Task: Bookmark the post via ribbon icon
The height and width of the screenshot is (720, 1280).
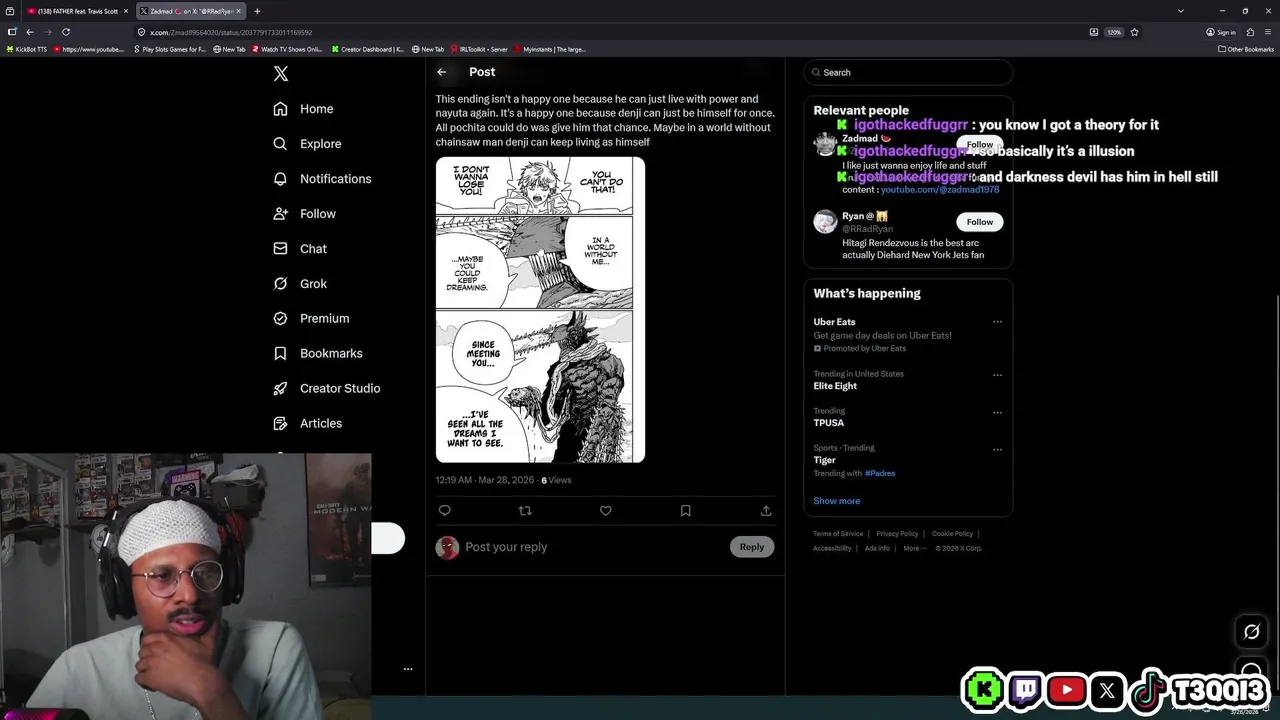Action: [x=685, y=511]
